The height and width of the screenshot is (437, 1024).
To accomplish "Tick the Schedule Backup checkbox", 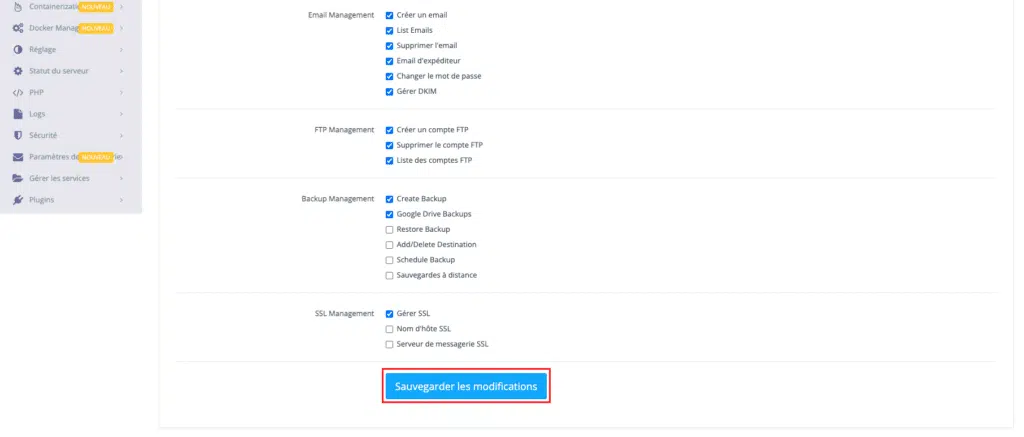I will pyautogui.click(x=389, y=260).
